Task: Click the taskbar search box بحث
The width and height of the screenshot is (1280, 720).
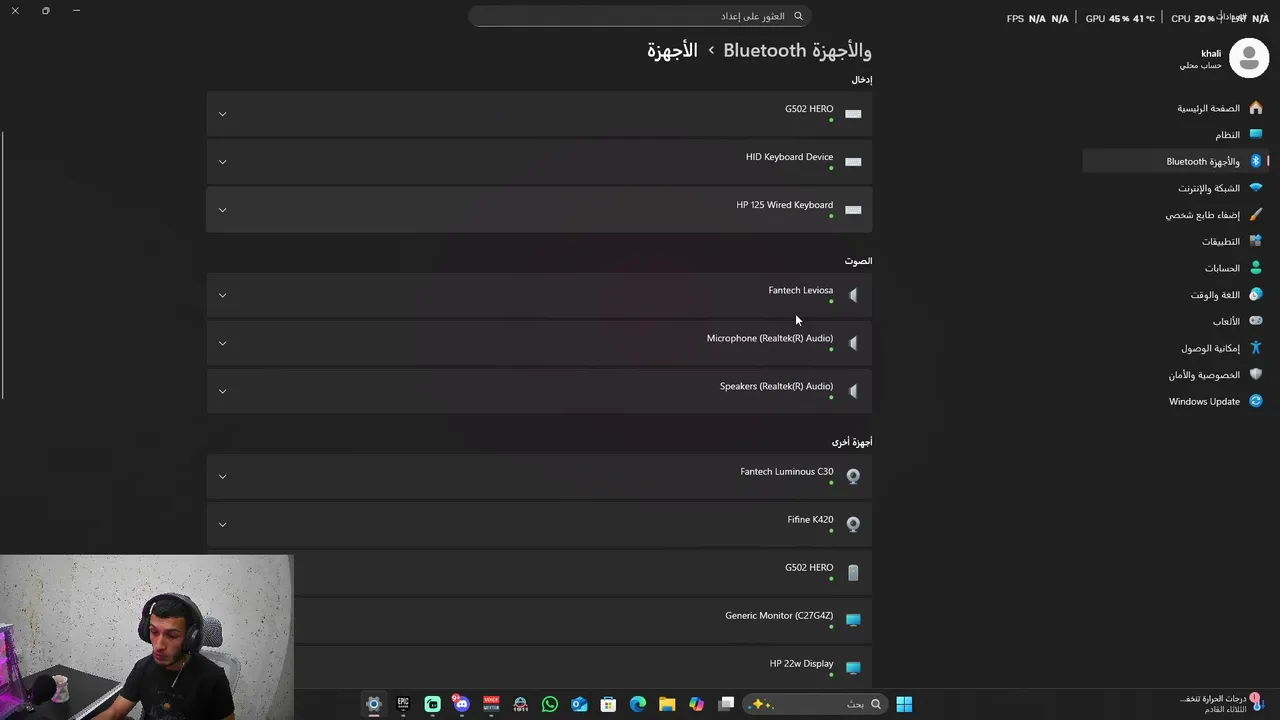Action: click(815, 704)
